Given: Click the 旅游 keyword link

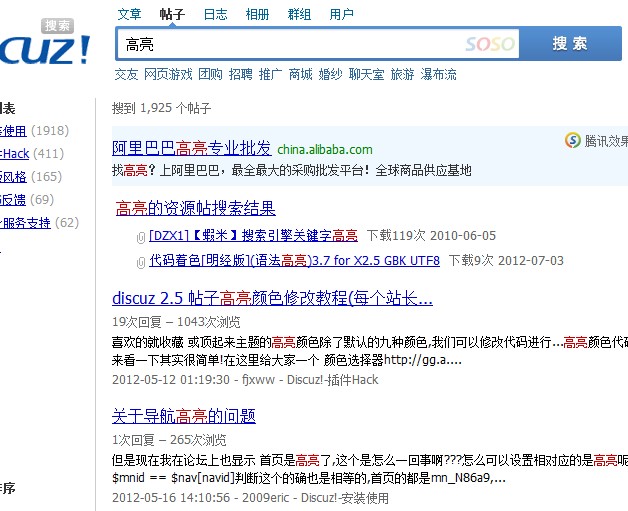Looking at the screenshot, I should coord(403,74).
